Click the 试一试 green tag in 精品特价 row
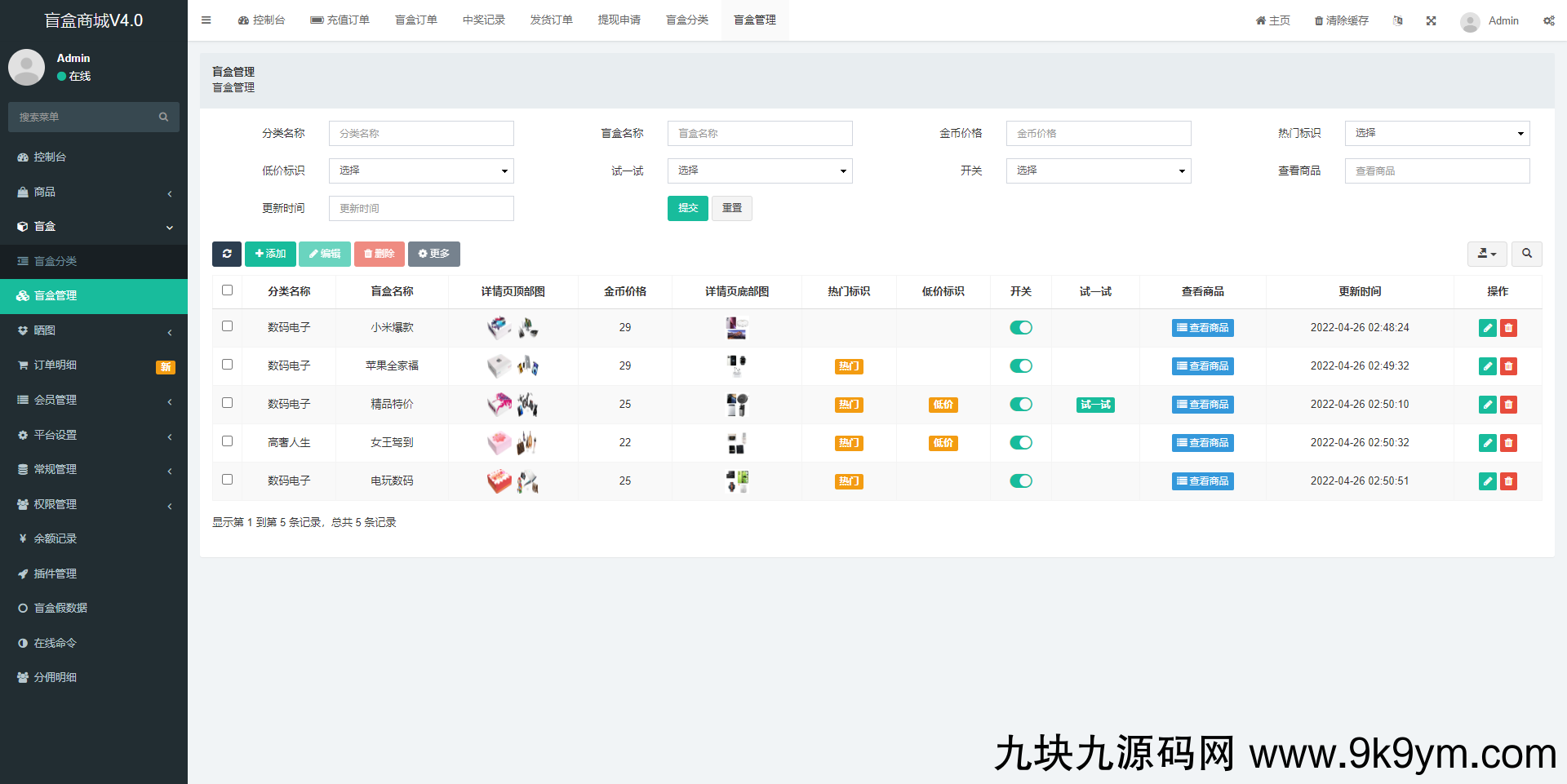Image resolution: width=1567 pixels, height=784 pixels. 1095,405
